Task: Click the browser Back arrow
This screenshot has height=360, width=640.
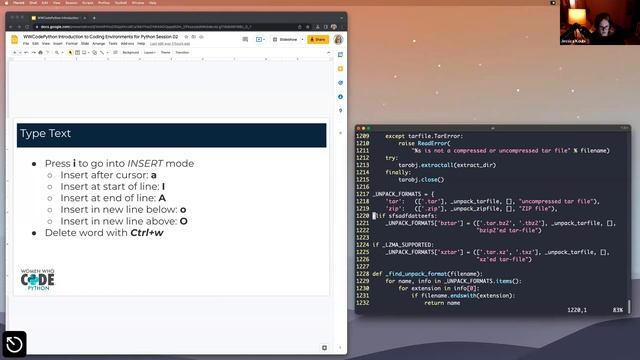Action: coord(11,27)
